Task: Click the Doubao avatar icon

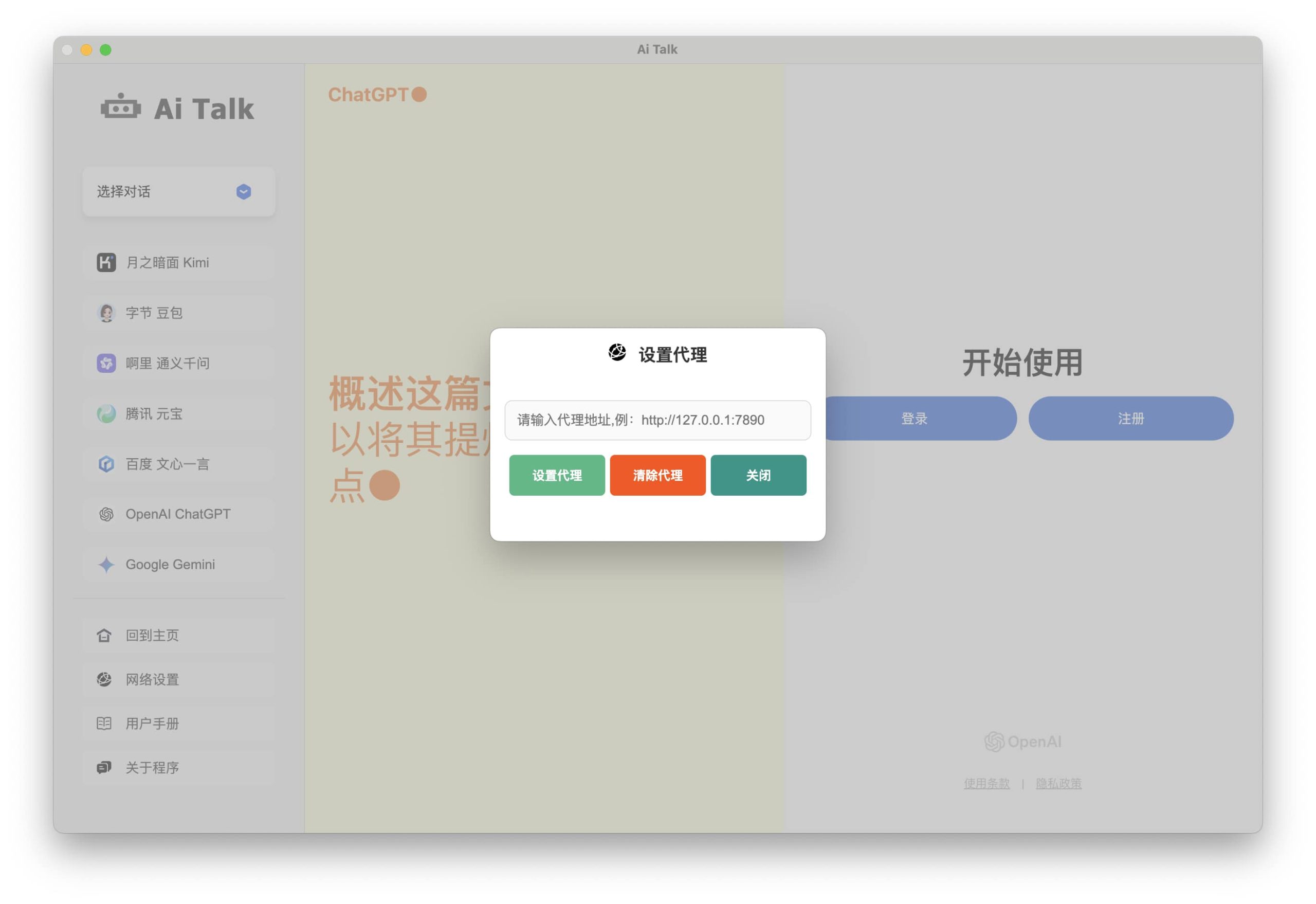Action: tap(106, 313)
